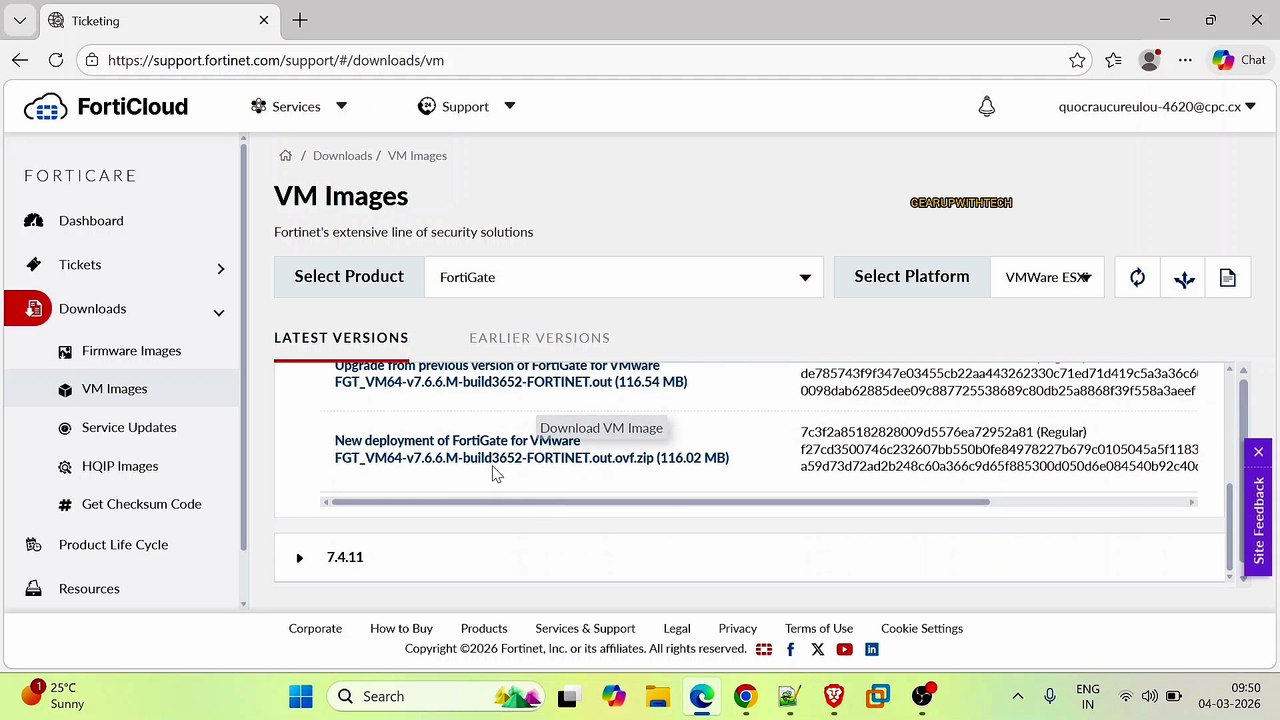Image resolution: width=1280 pixels, height=720 pixels.
Task: Open File Explorer from the taskbar
Action: (x=657, y=696)
